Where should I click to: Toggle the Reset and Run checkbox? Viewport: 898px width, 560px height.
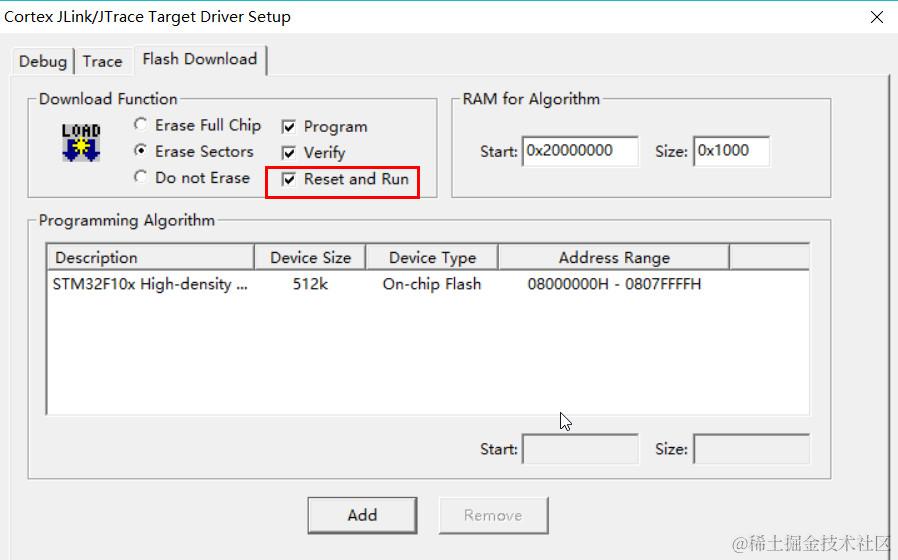click(289, 179)
